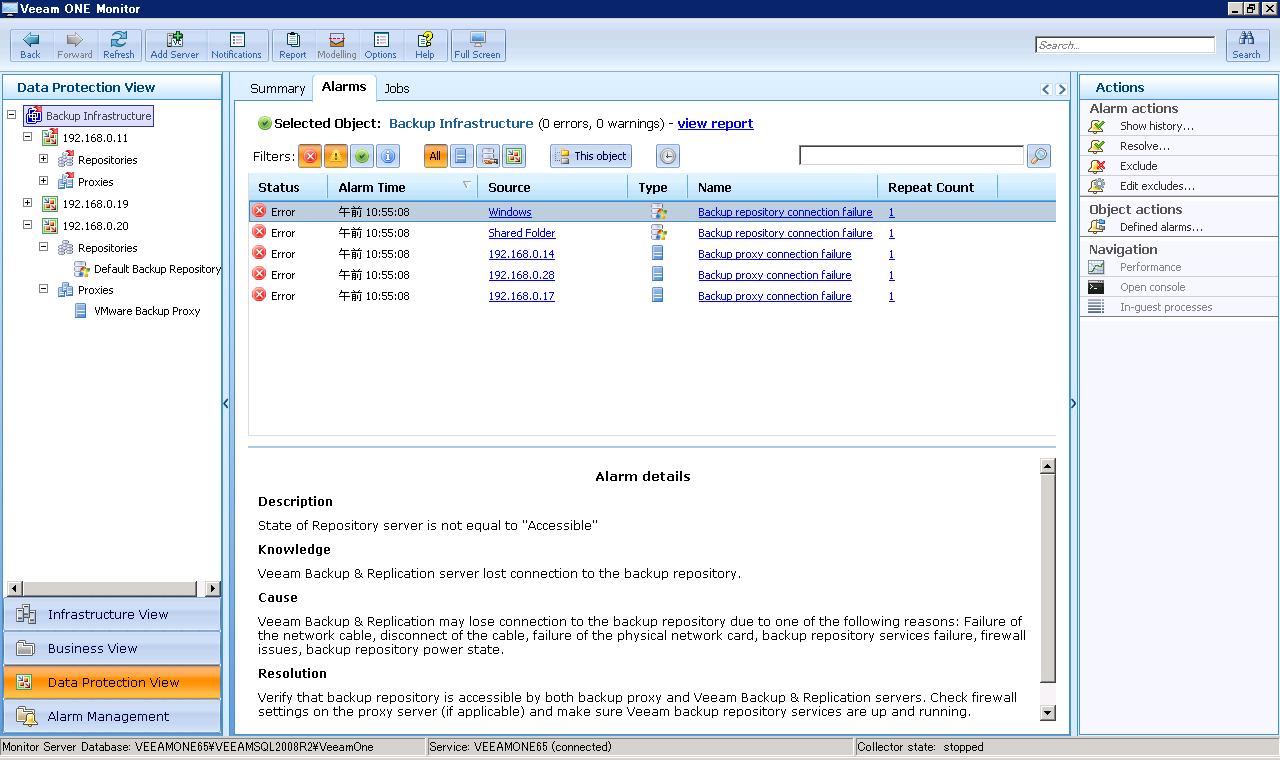Open Alarm Management pane
This screenshot has height=760, width=1280.
point(112,716)
